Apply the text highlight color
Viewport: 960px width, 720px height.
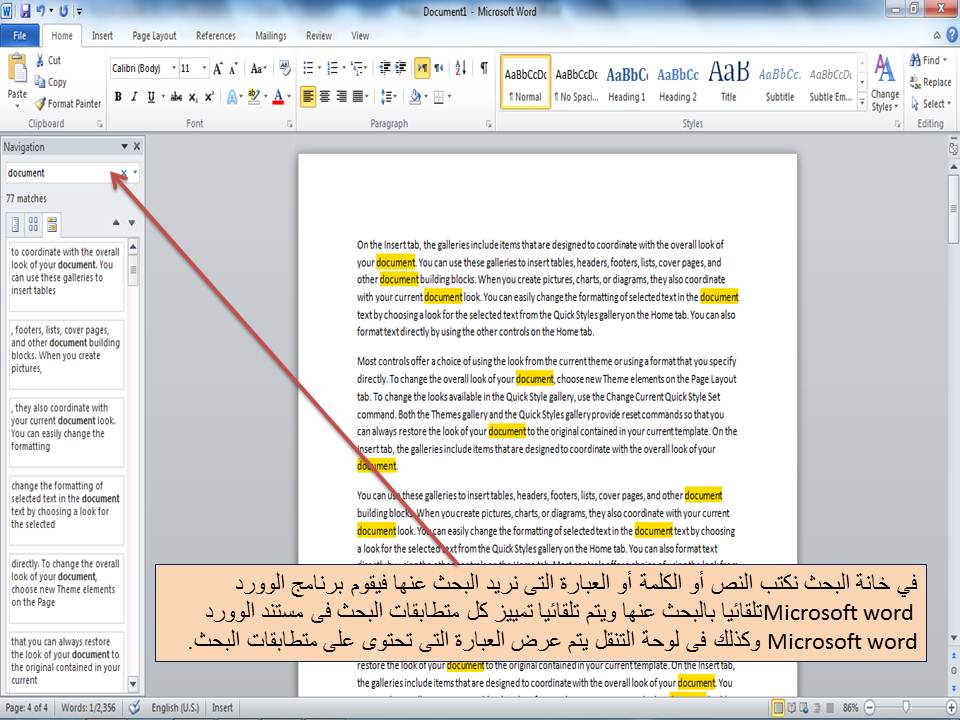click(x=254, y=97)
